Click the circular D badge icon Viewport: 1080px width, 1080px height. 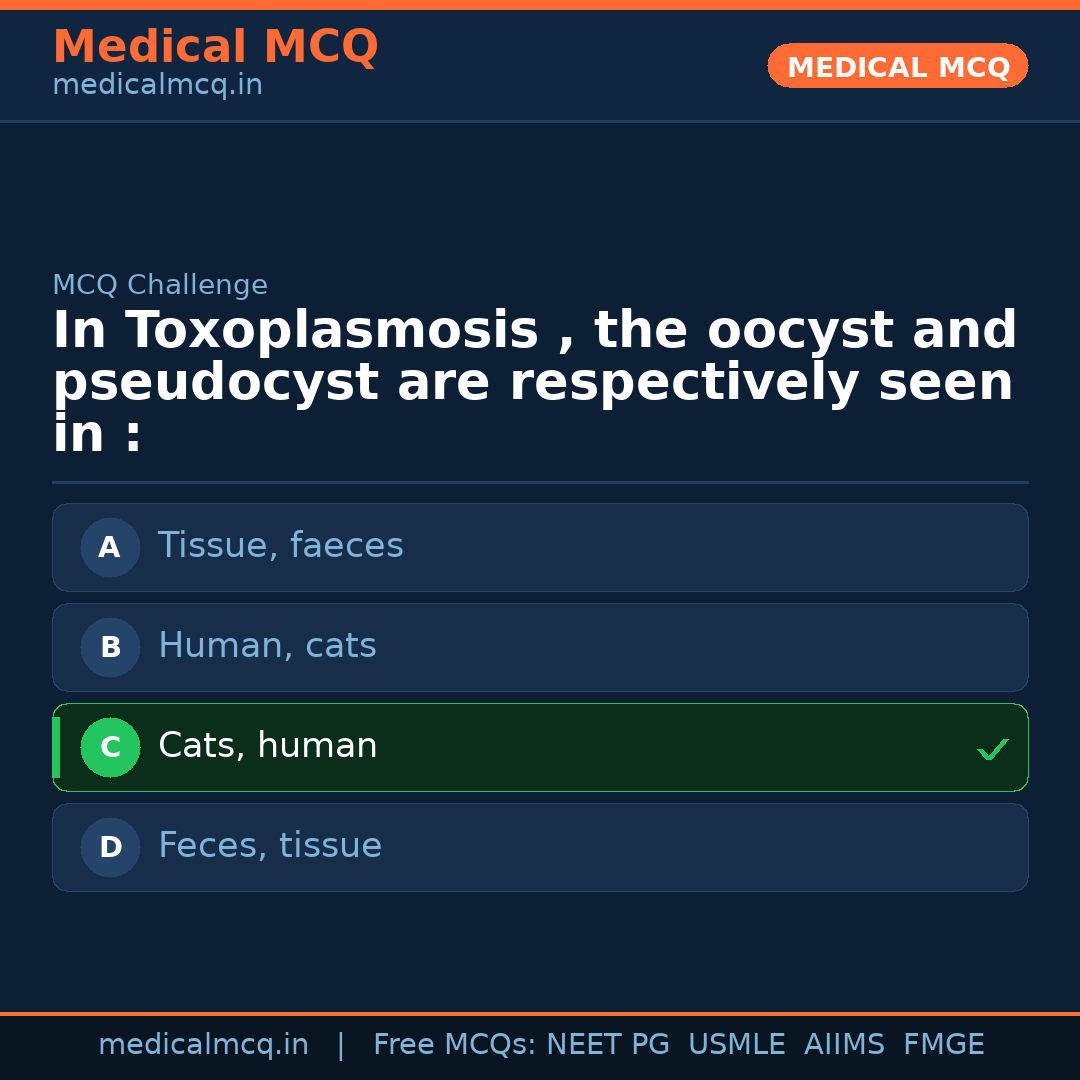110,847
